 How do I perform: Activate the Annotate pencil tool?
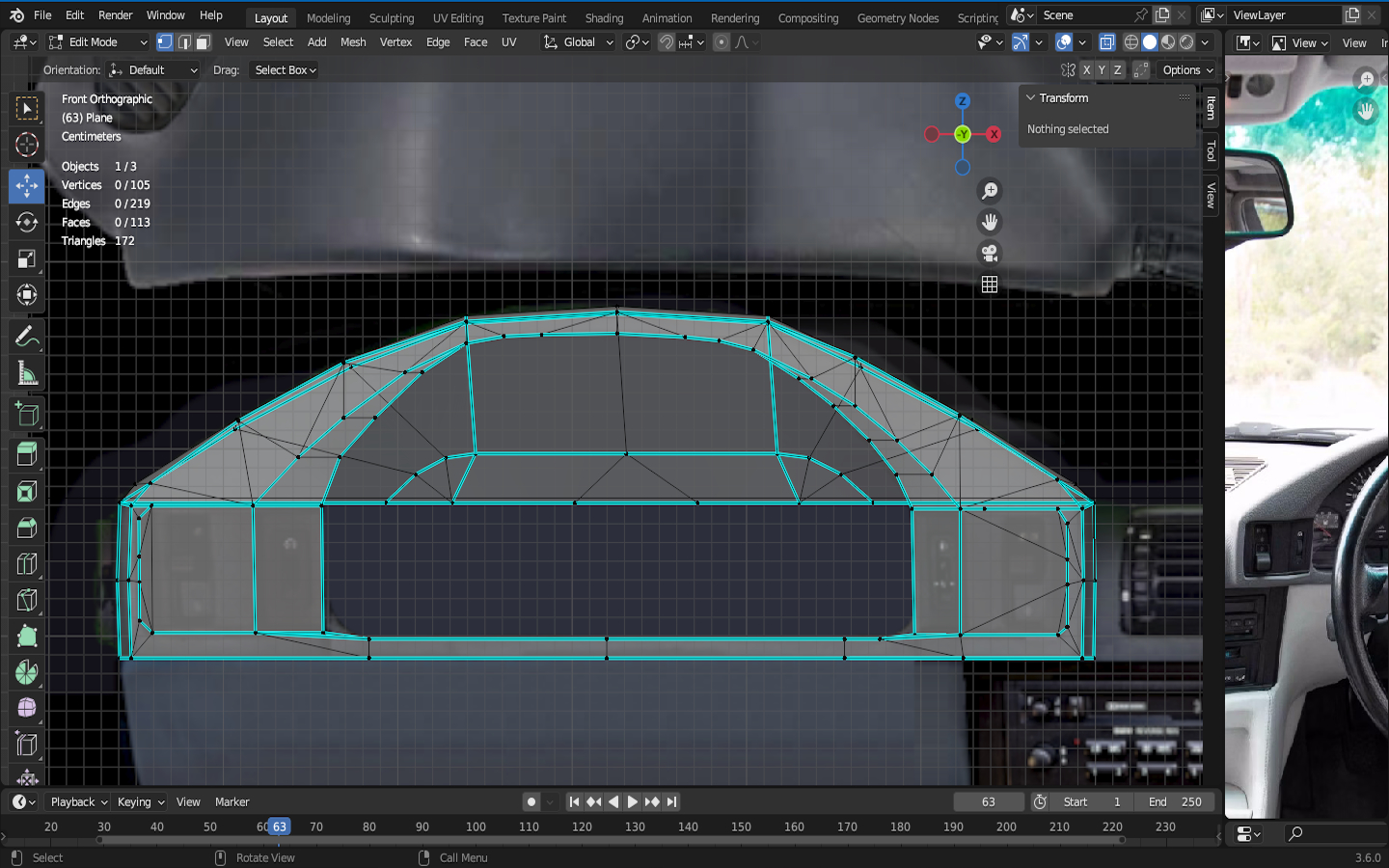point(27,337)
